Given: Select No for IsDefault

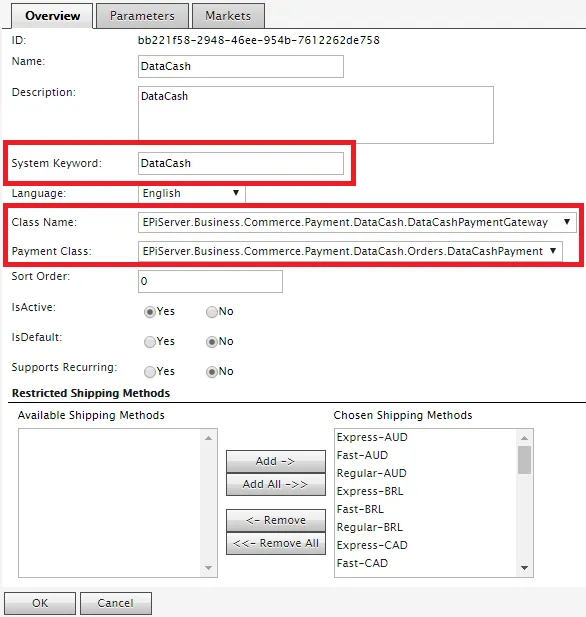Looking at the screenshot, I should coord(212,342).
